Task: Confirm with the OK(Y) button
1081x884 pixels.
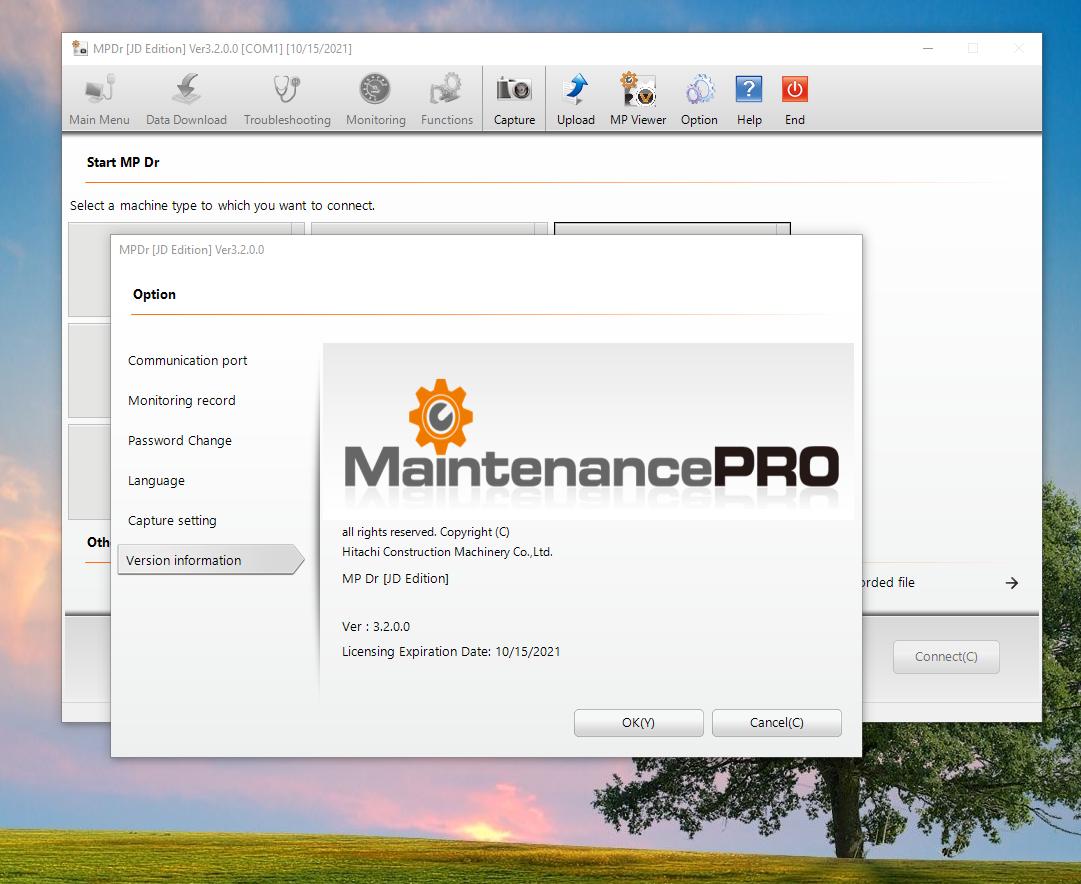Action: click(x=638, y=723)
